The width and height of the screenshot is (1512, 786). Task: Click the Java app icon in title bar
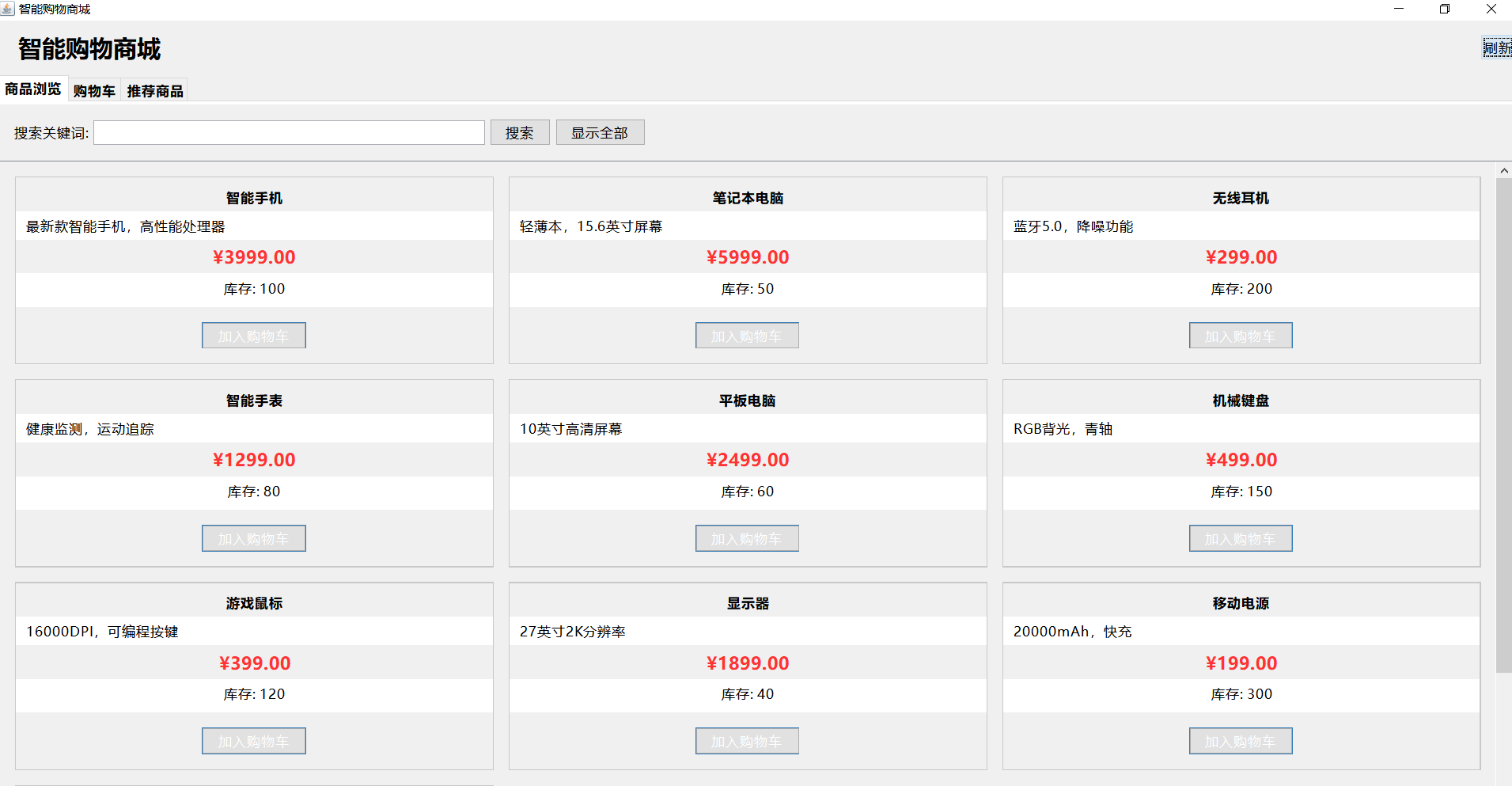(x=8, y=9)
